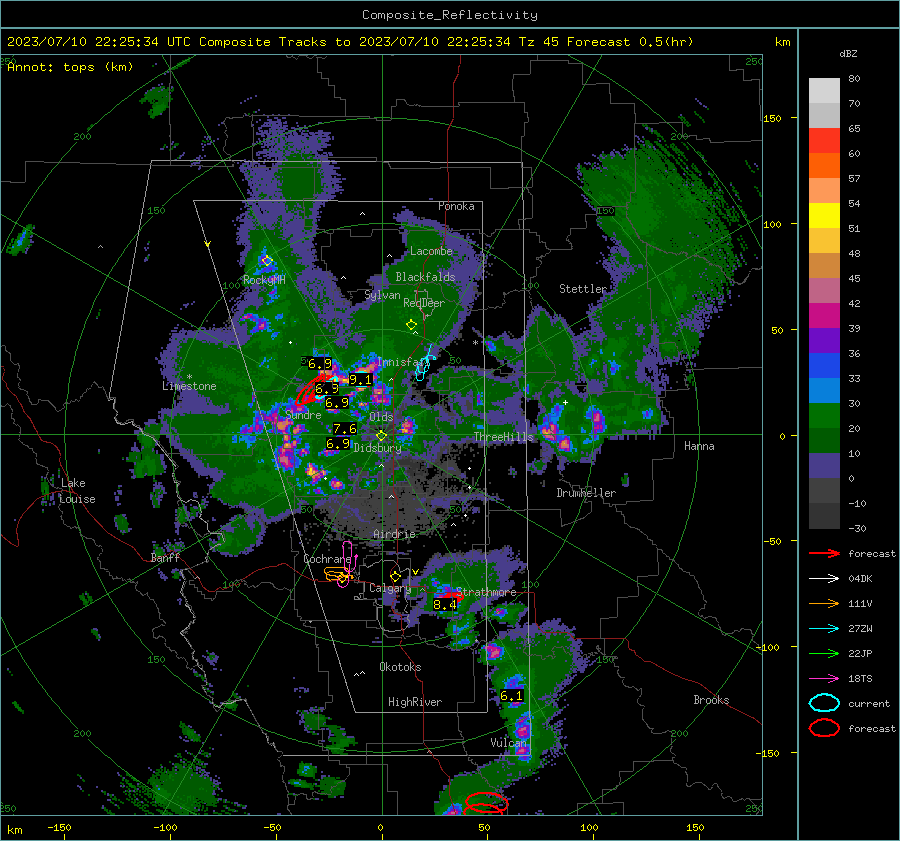
Task: Click the yellow diamond marker above Calgary
Action: (395, 576)
